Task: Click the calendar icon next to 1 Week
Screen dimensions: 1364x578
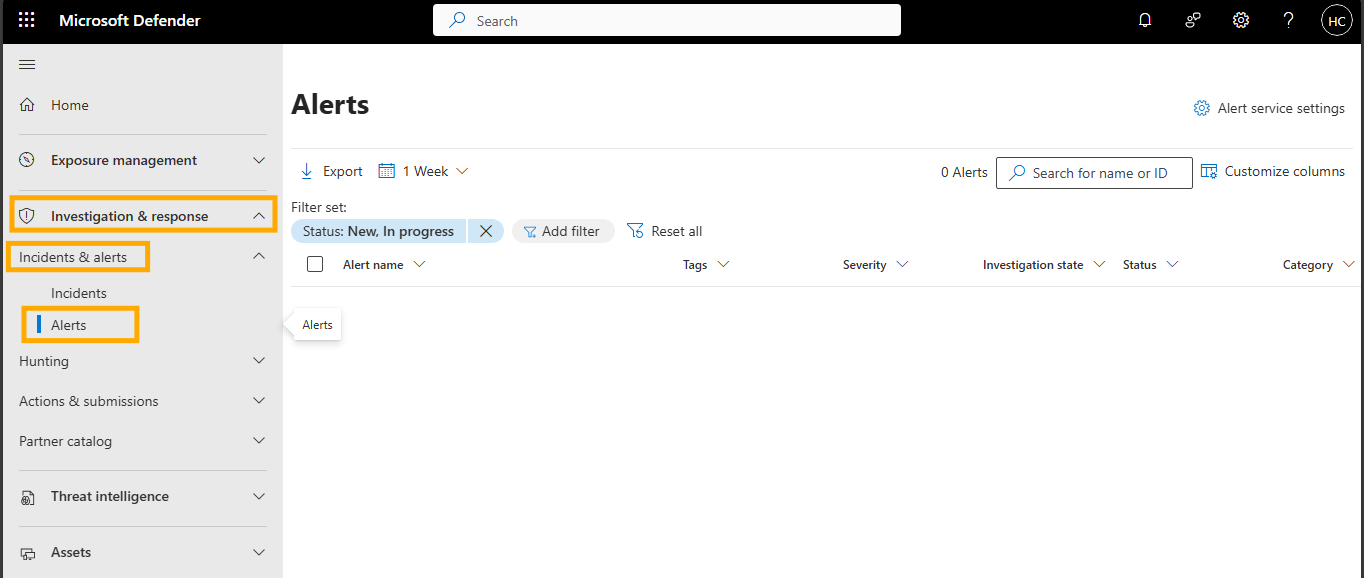Action: click(387, 171)
